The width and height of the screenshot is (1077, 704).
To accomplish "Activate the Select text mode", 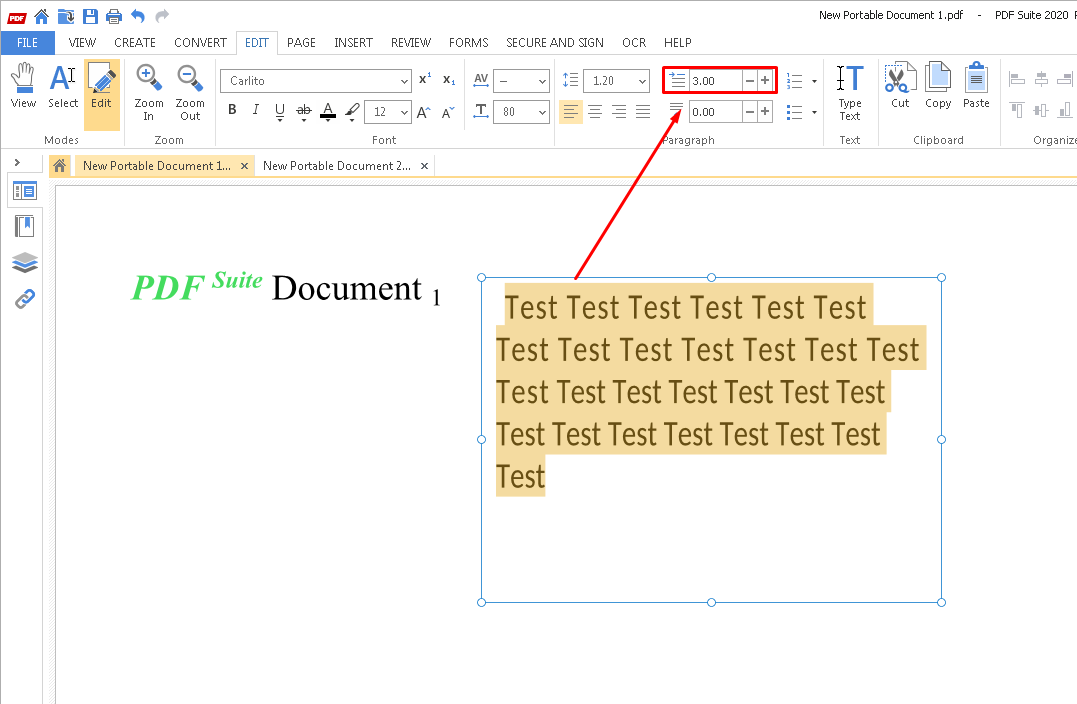I will coord(63,86).
